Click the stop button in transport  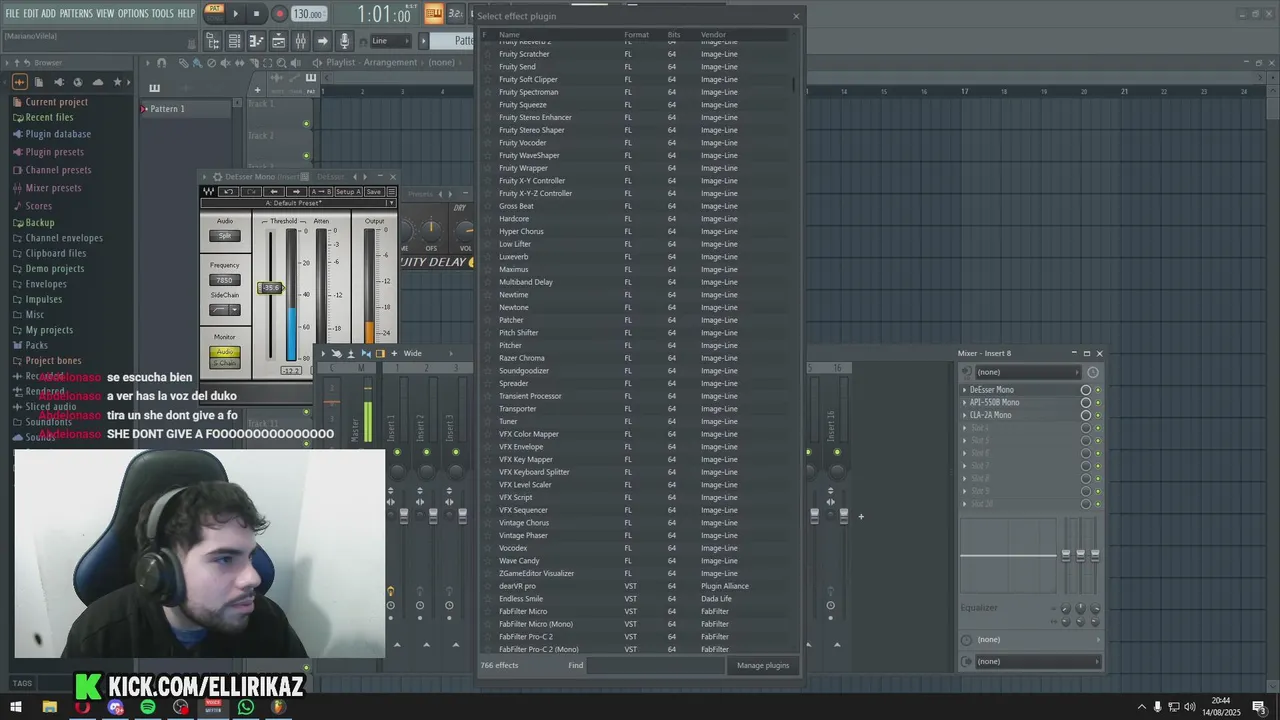256,14
